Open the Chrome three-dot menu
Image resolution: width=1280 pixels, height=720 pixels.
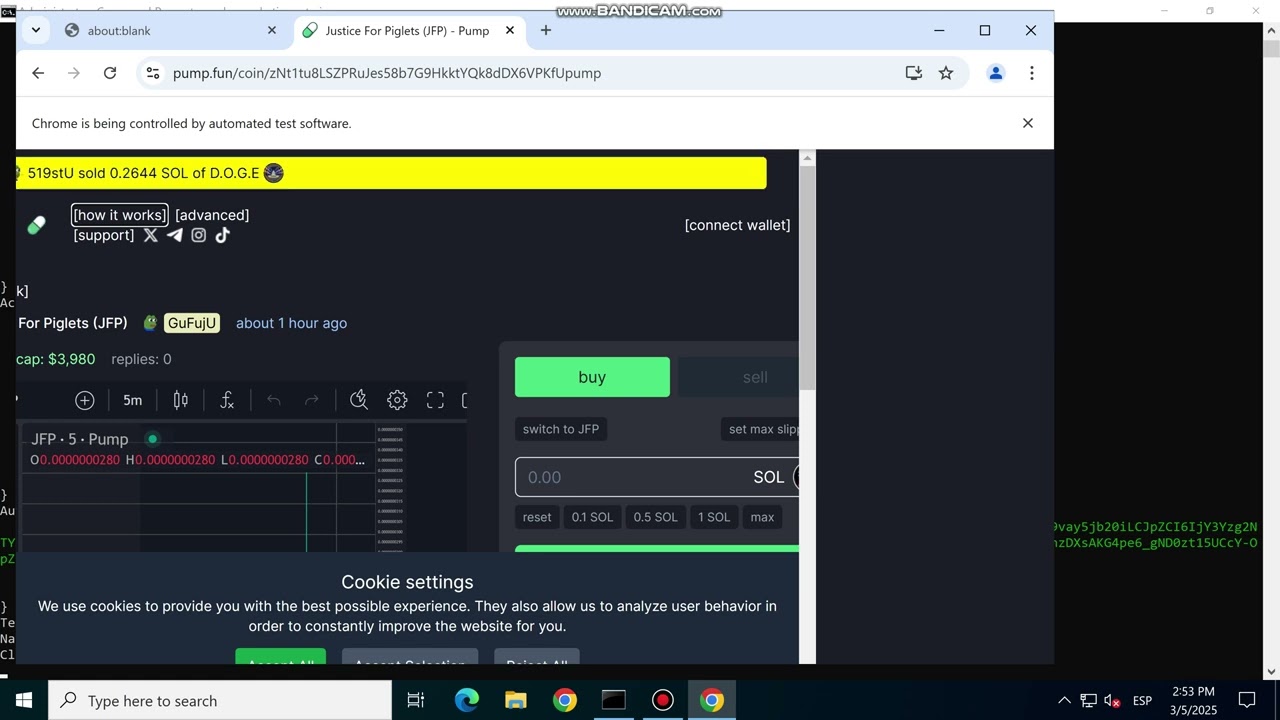(x=1032, y=73)
